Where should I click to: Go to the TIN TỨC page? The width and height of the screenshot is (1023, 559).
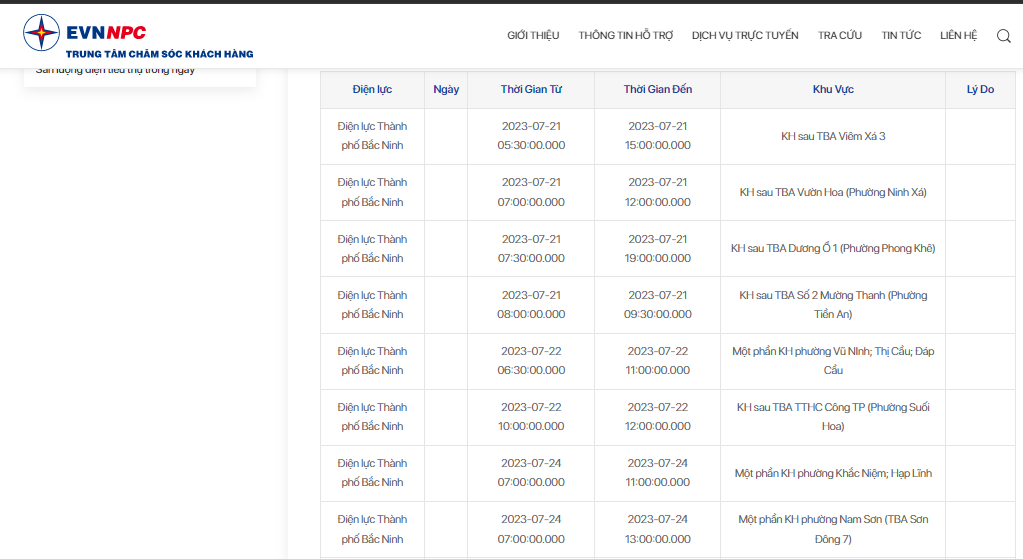tap(901, 35)
